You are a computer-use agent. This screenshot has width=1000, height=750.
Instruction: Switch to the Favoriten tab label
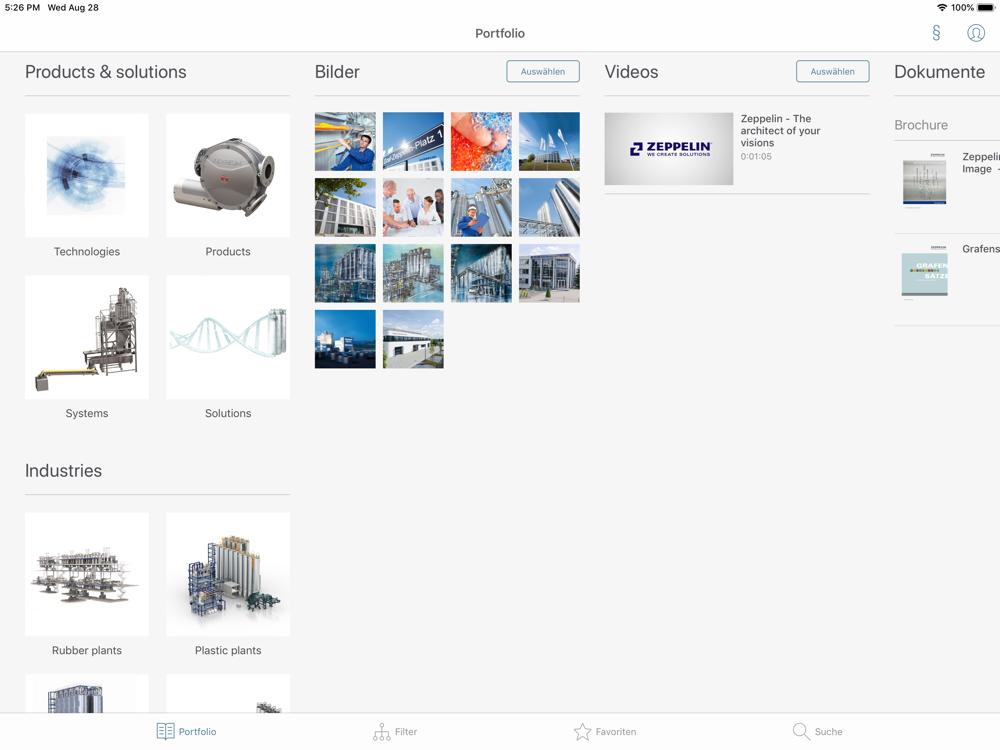(x=615, y=732)
